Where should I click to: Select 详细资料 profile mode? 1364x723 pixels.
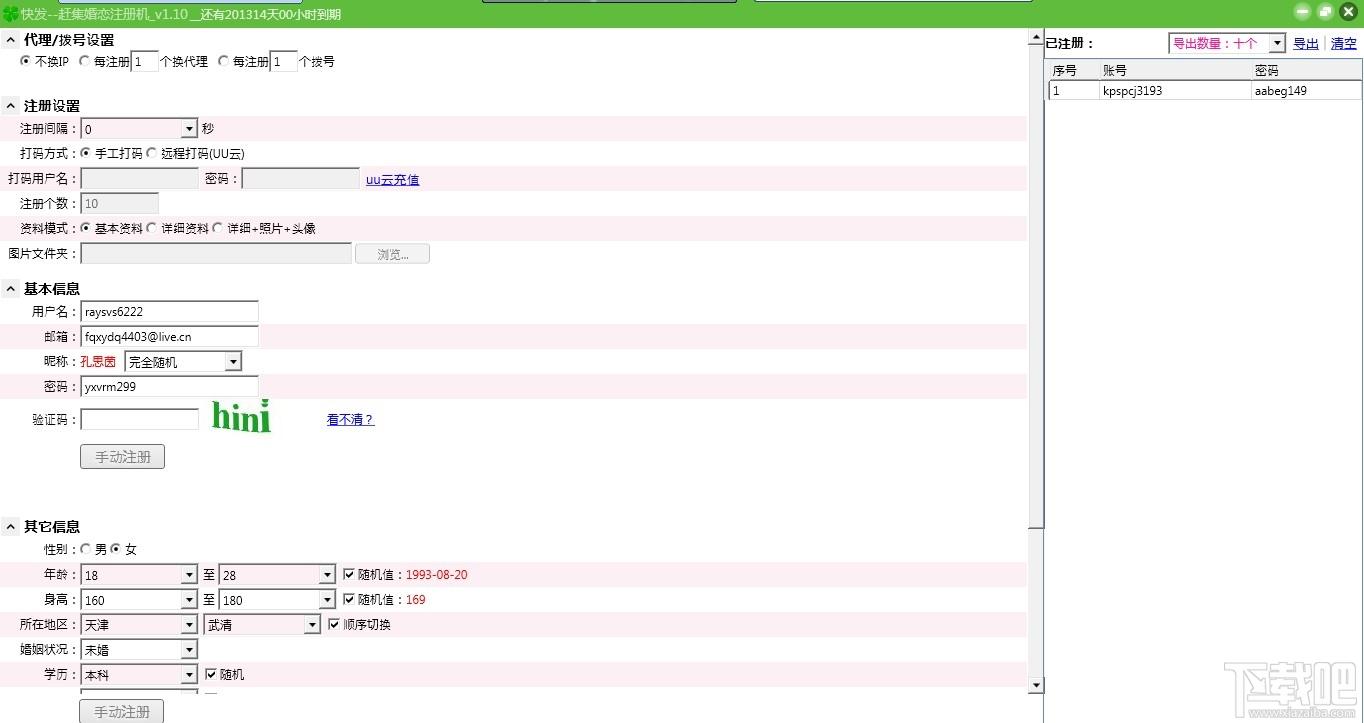tap(151, 228)
